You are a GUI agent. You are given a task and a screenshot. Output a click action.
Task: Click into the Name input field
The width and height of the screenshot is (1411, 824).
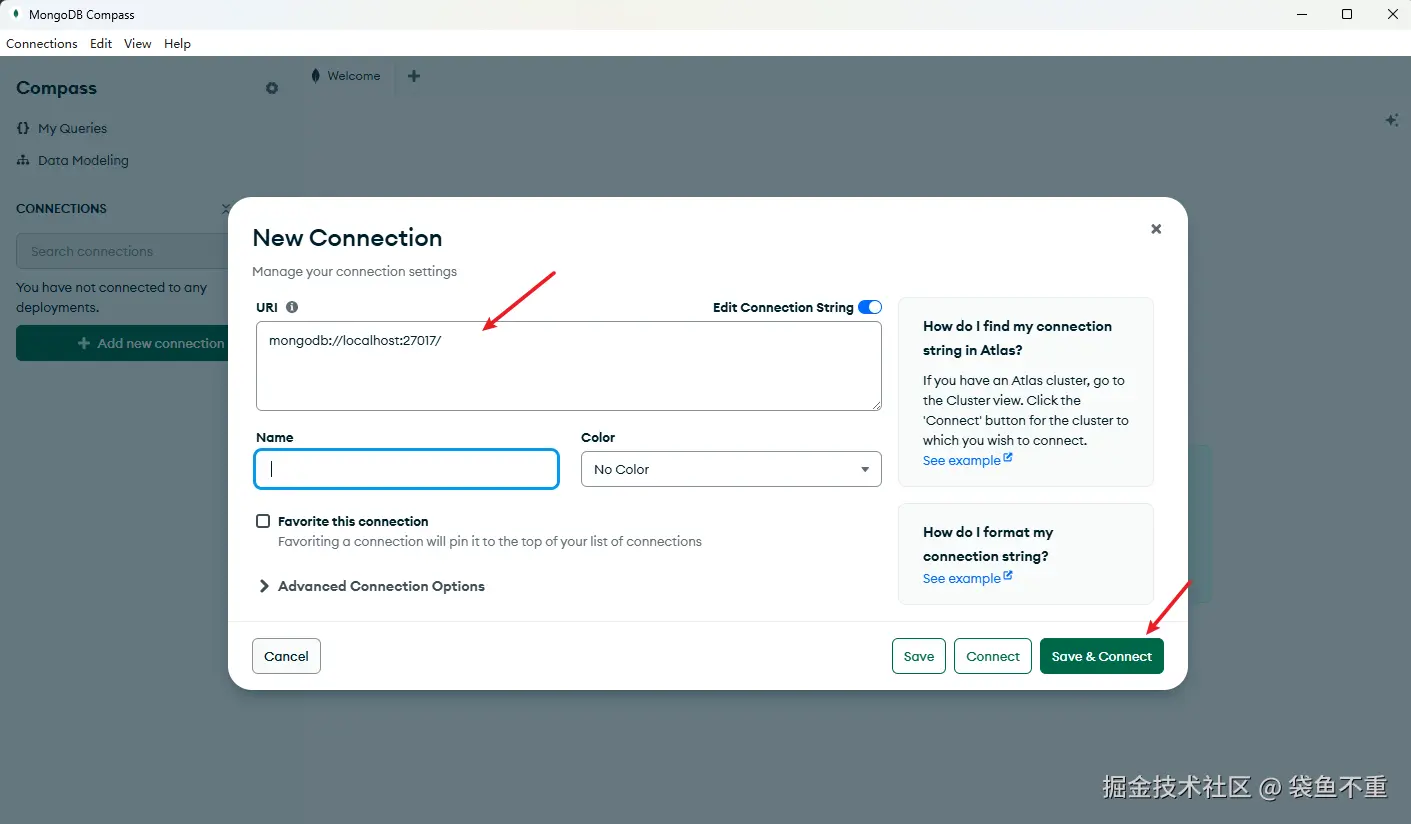click(407, 469)
